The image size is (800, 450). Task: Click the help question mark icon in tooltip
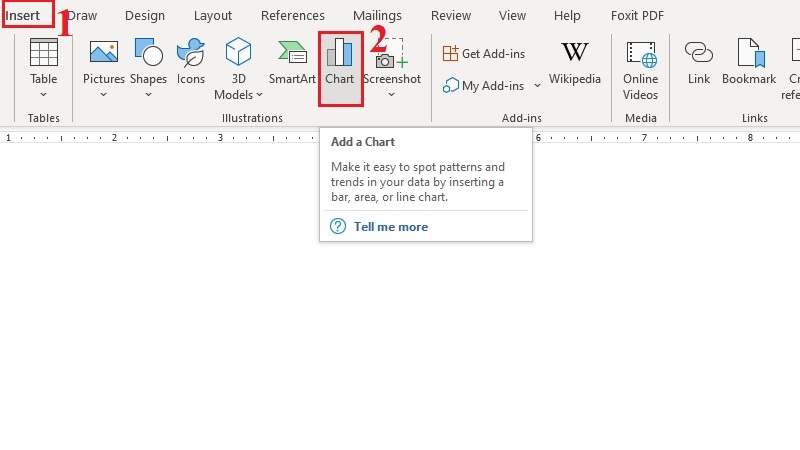pyautogui.click(x=338, y=226)
